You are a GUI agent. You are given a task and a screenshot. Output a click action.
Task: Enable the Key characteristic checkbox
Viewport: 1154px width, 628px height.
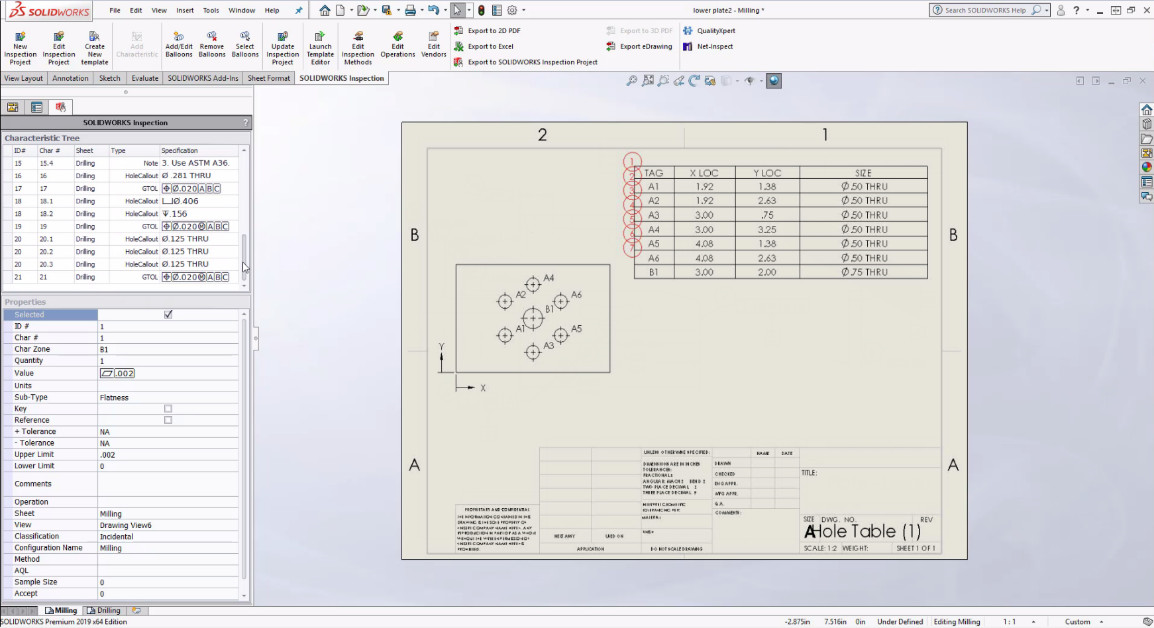point(168,409)
